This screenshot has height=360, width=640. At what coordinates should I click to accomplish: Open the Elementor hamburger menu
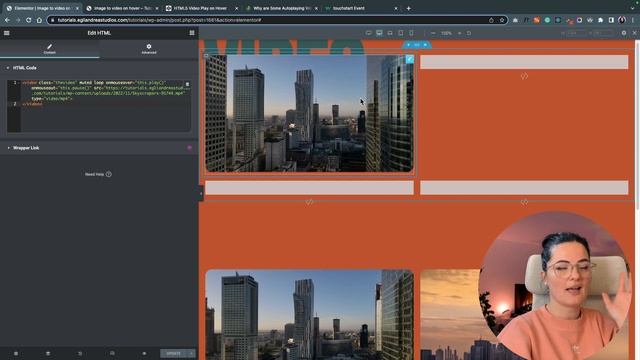pos(7,33)
